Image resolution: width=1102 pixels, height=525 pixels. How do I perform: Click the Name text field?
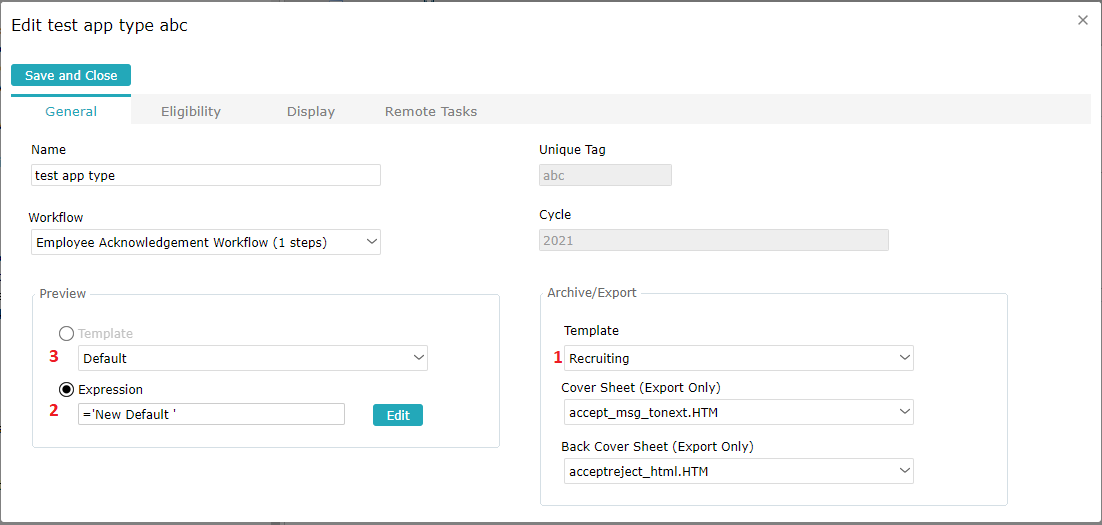(x=206, y=176)
